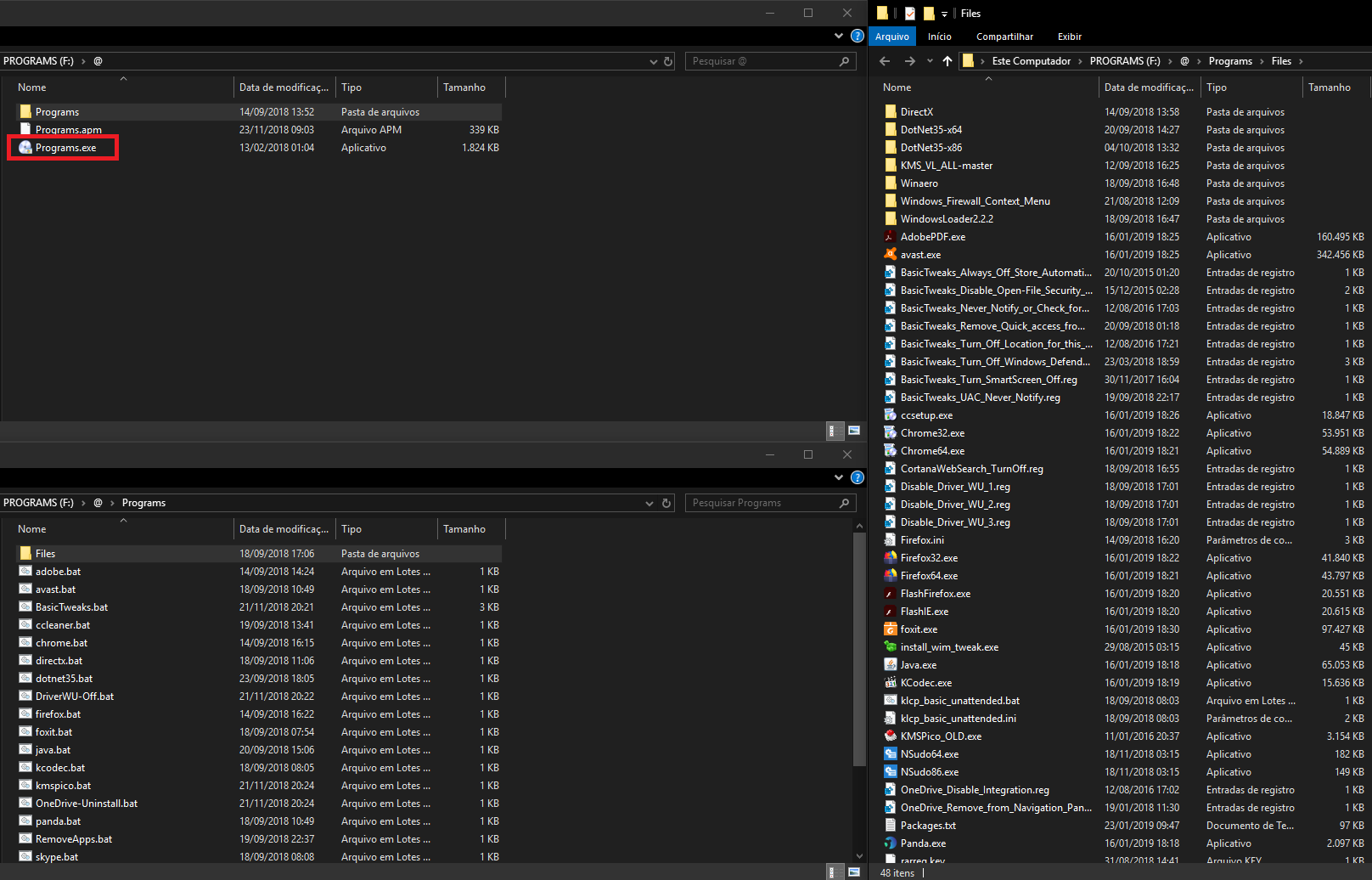Click the Programs.apm file icon
The image size is (1372, 880).
(25, 130)
